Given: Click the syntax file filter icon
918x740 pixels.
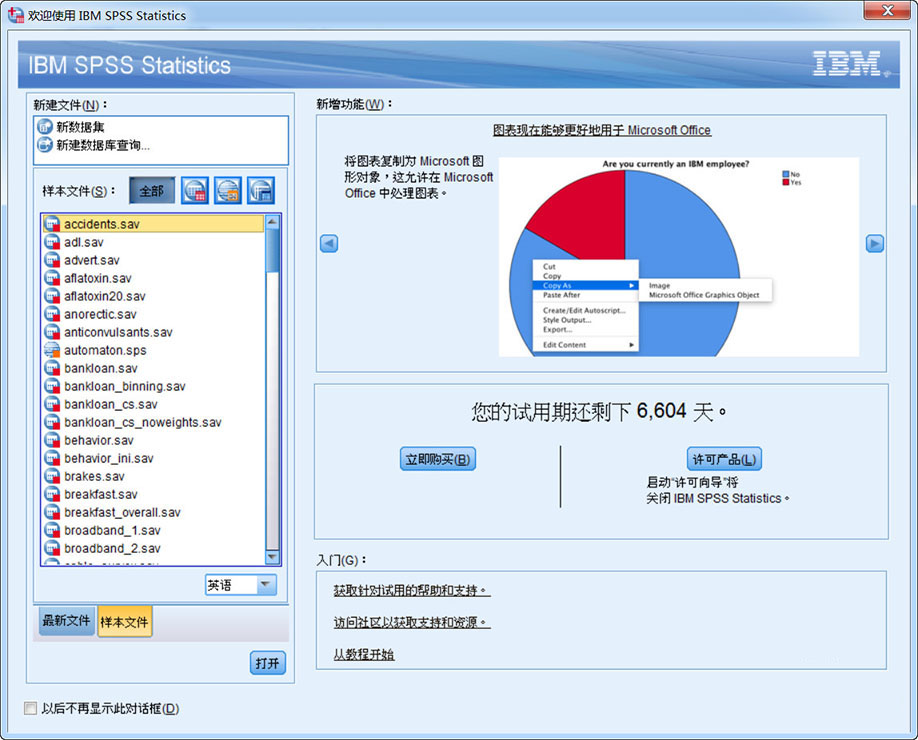Looking at the screenshot, I should point(228,190).
